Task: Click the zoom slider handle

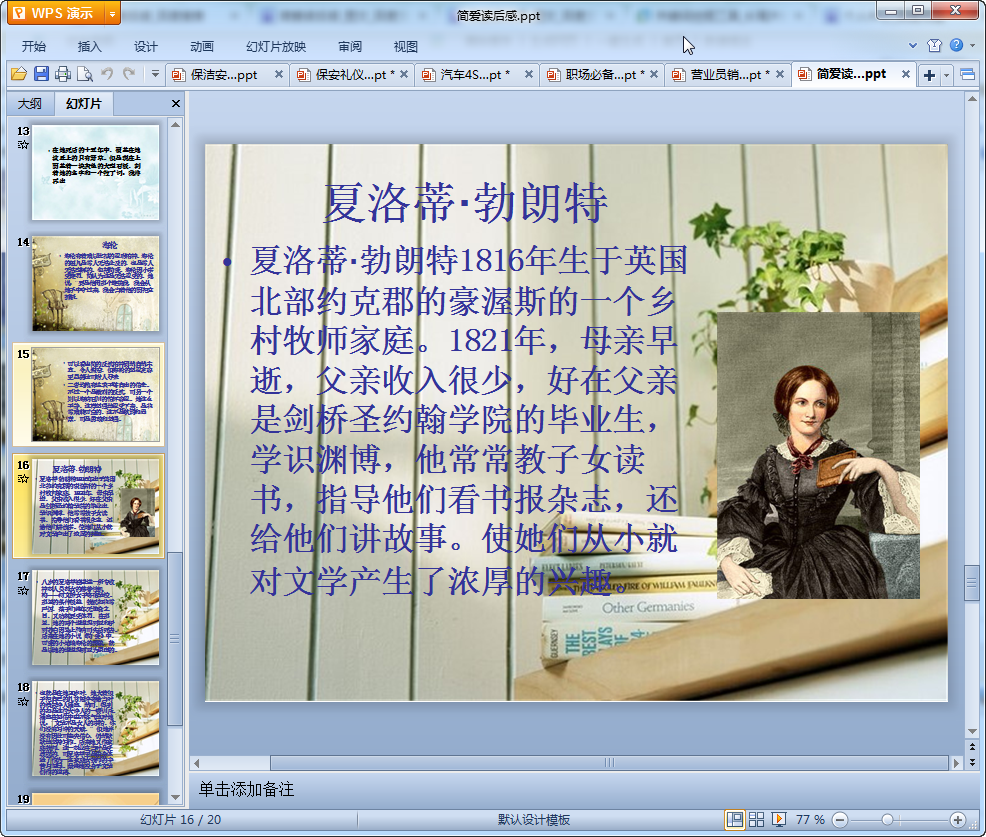Action: tap(887, 820)
